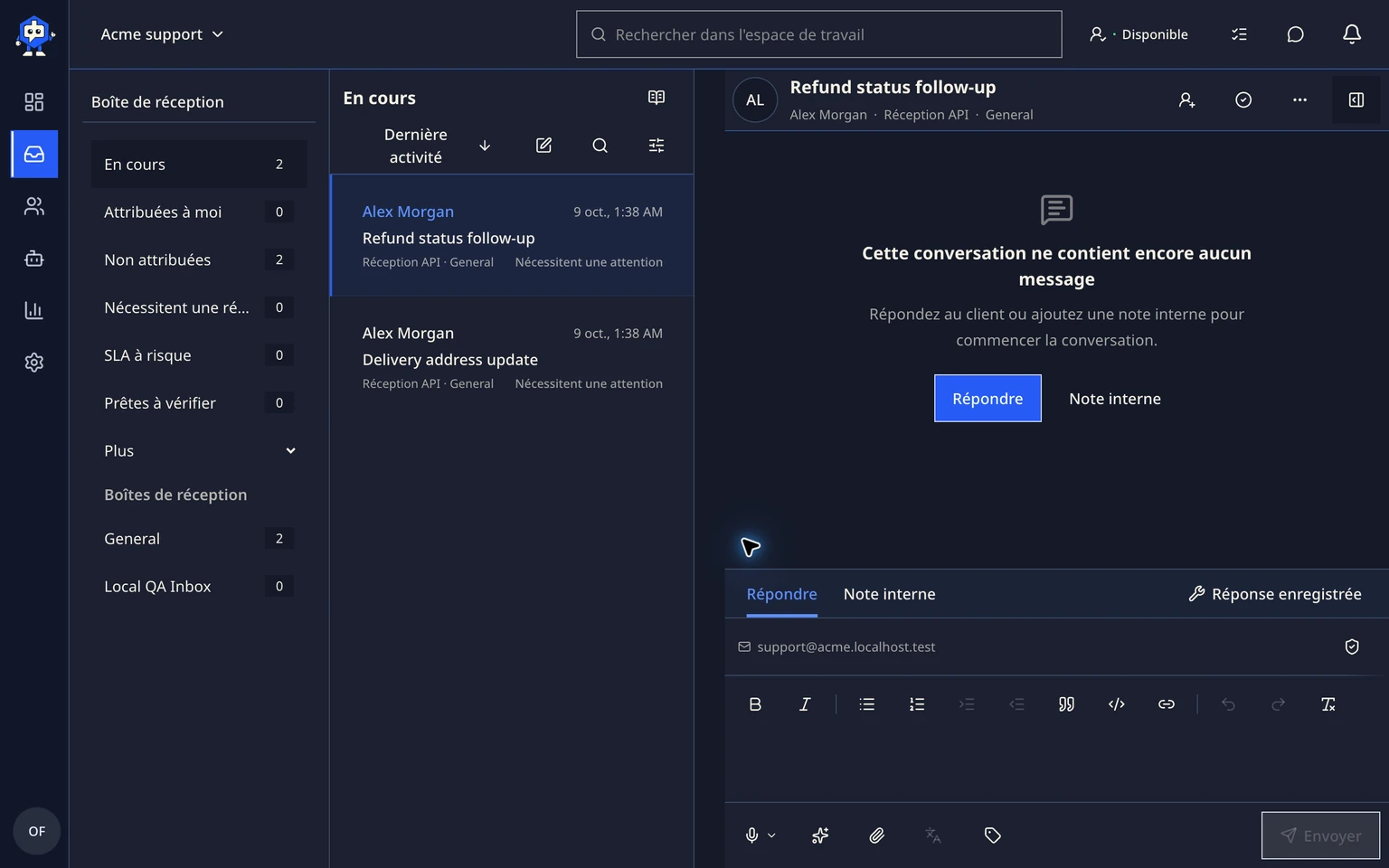Select the Non attribuées inbox view
This screenshot has height=868, width=1389.
199,259
